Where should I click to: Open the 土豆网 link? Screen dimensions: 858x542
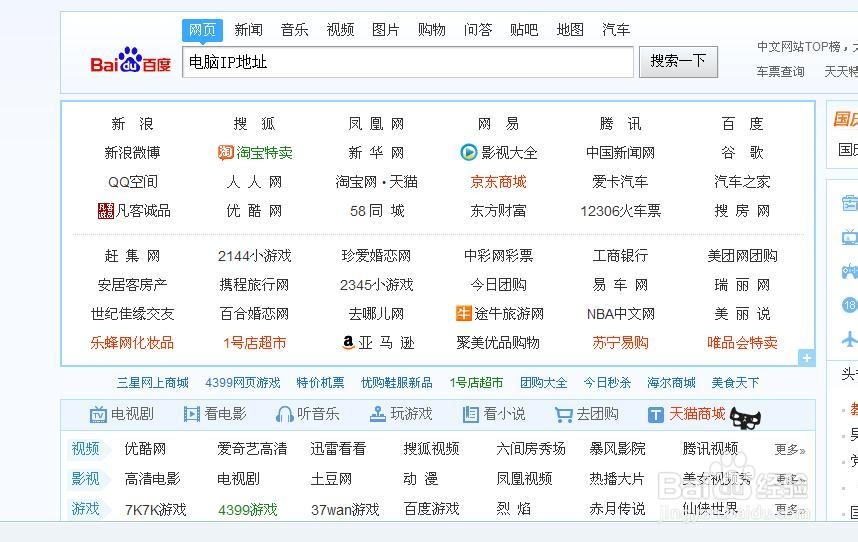coord(331,479)
